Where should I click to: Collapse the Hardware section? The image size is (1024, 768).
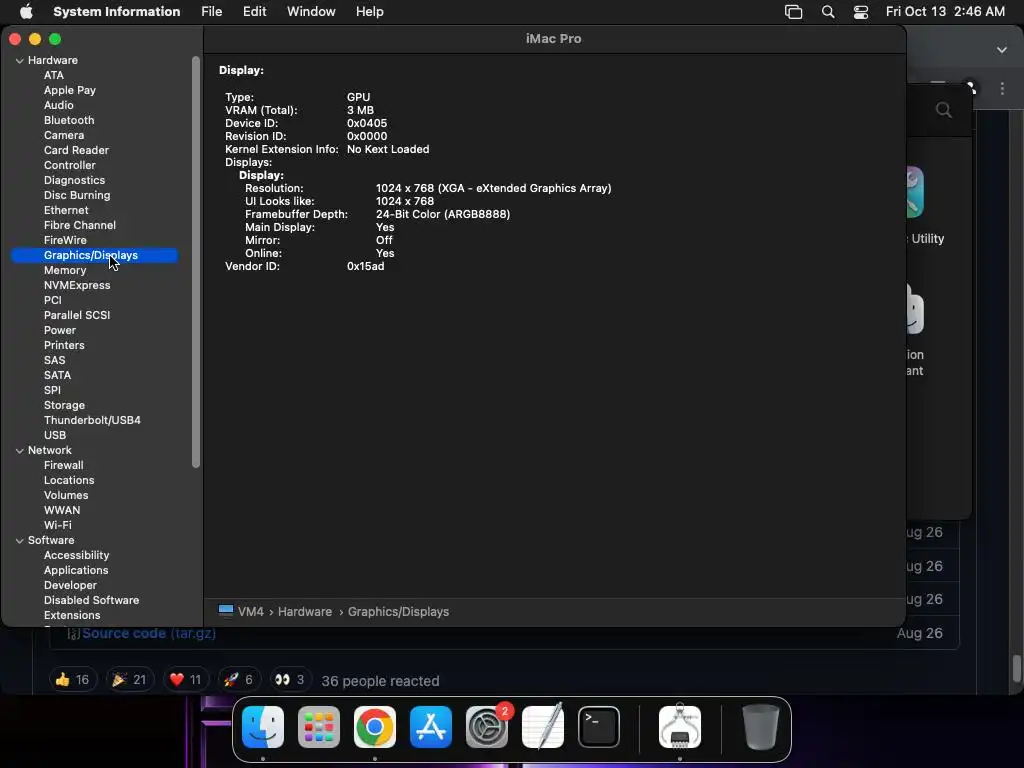tap(20, 60)
